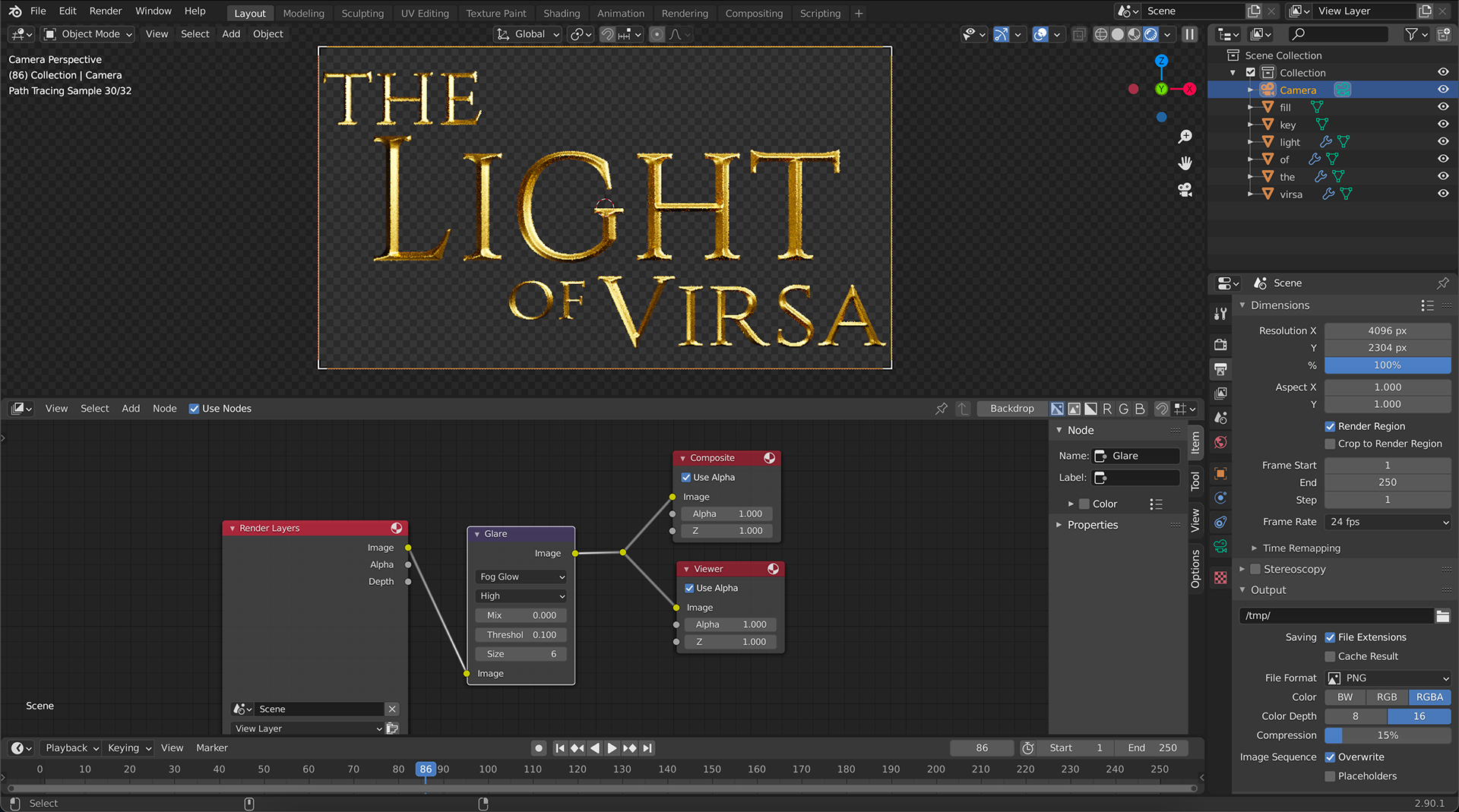Open the Render menu in the top bar
The width and height of the screenshot is (1459, 812).
coord(106,11)
